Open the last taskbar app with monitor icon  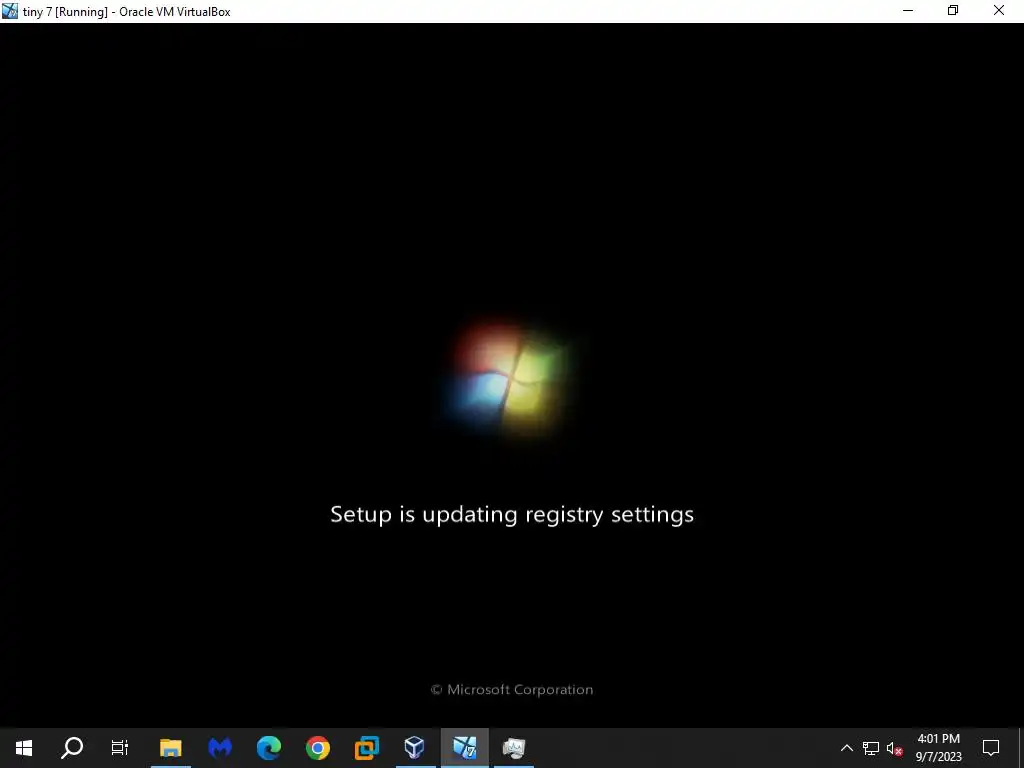pos(514,748)
